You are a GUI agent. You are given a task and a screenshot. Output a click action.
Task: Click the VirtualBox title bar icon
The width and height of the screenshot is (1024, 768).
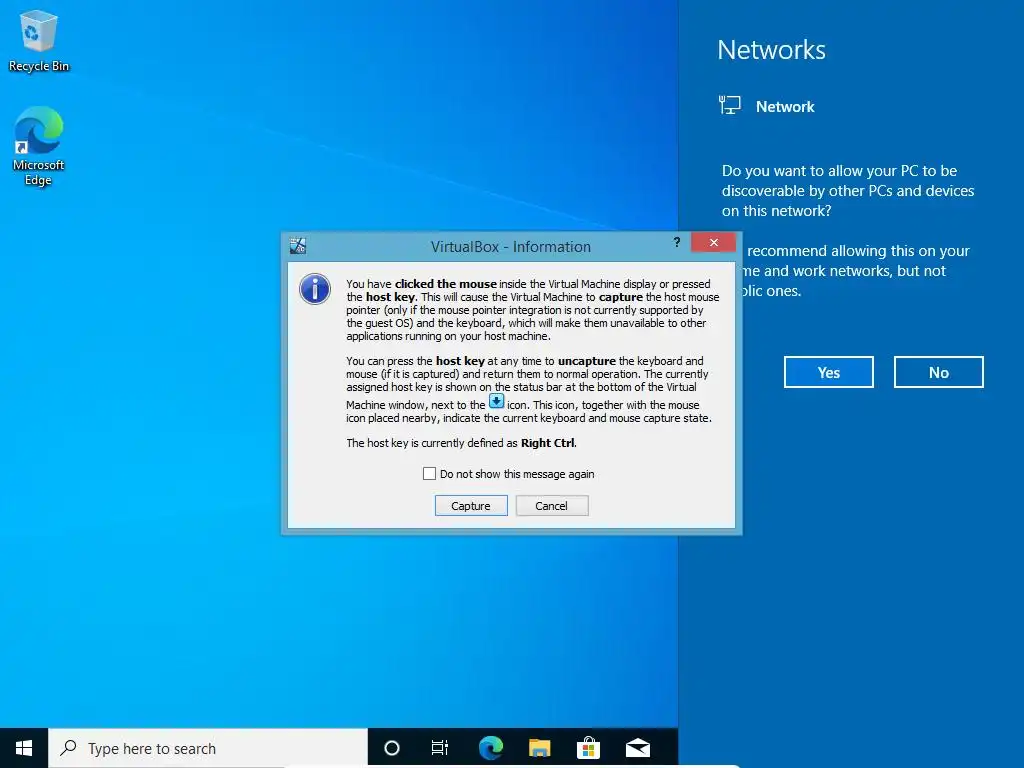pos(298,246)
